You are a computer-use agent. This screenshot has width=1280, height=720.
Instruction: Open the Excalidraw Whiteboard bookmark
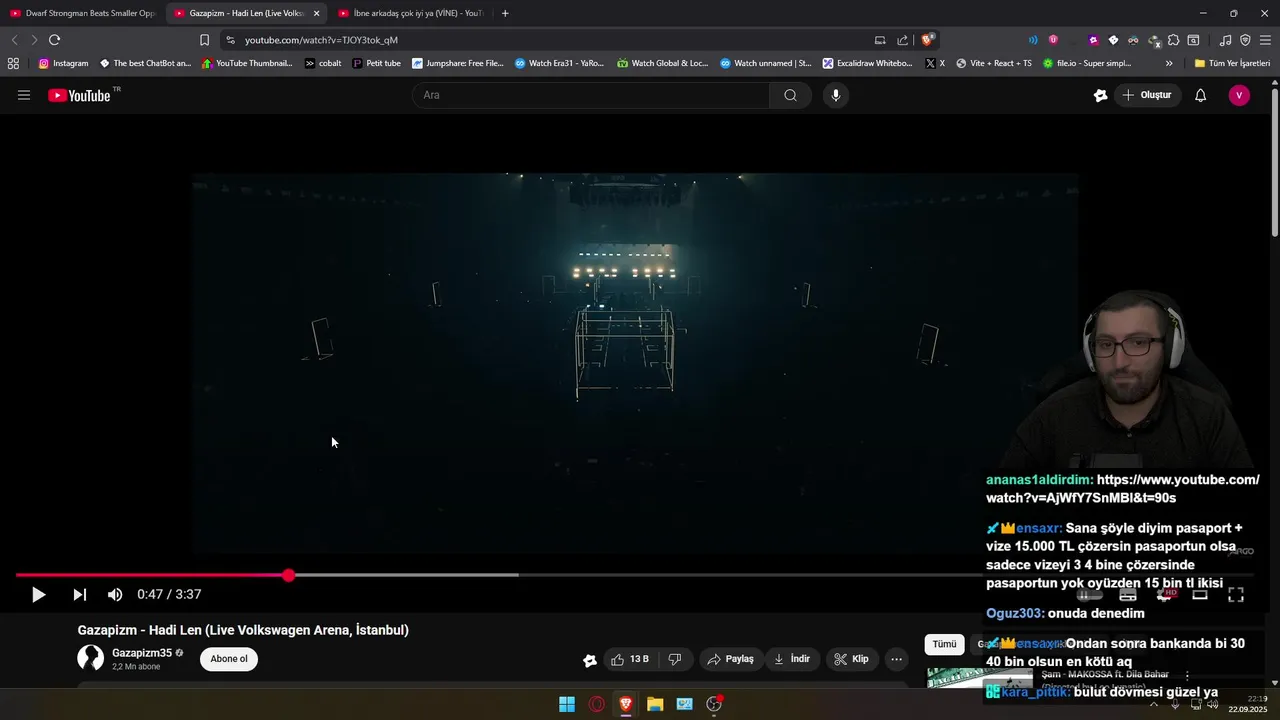point(867,63)
